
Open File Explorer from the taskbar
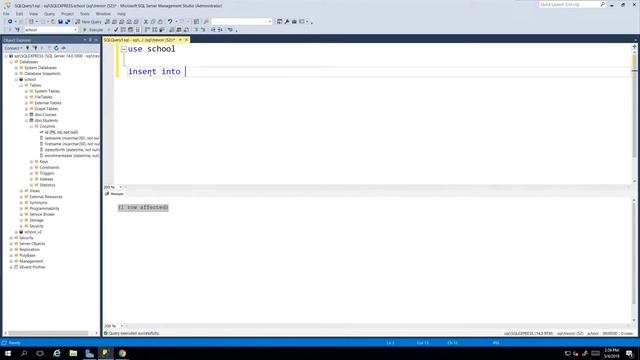(x=73, y=353)
